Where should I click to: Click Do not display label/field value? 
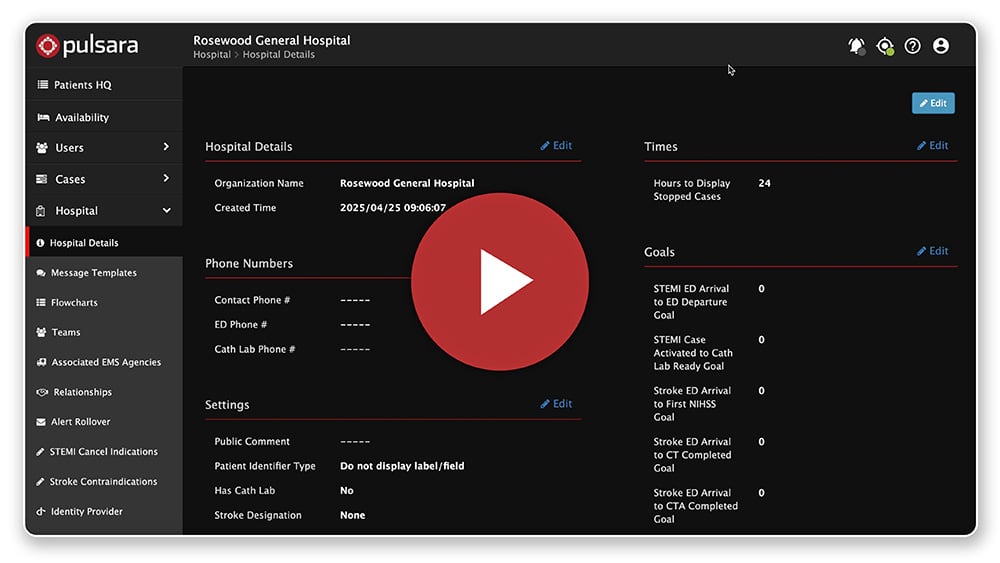402,466
